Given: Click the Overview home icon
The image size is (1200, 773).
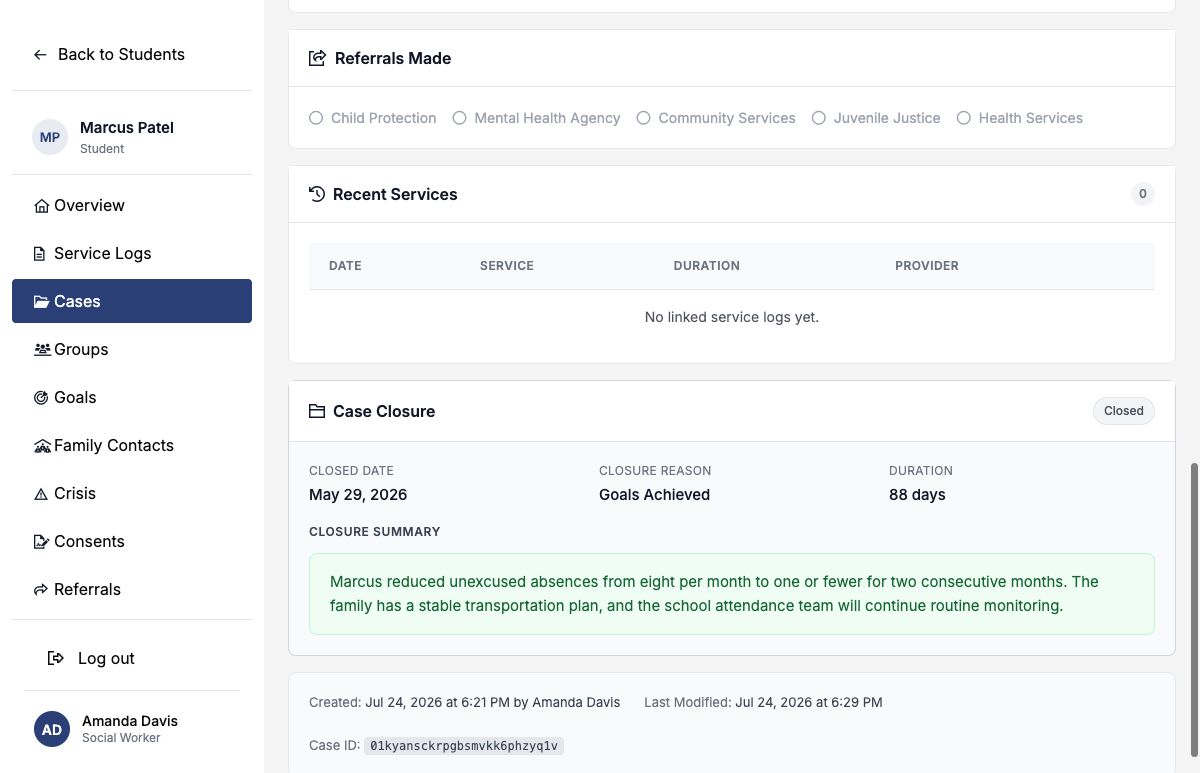Looking at the screenshot, I should [x=41, y=206].
